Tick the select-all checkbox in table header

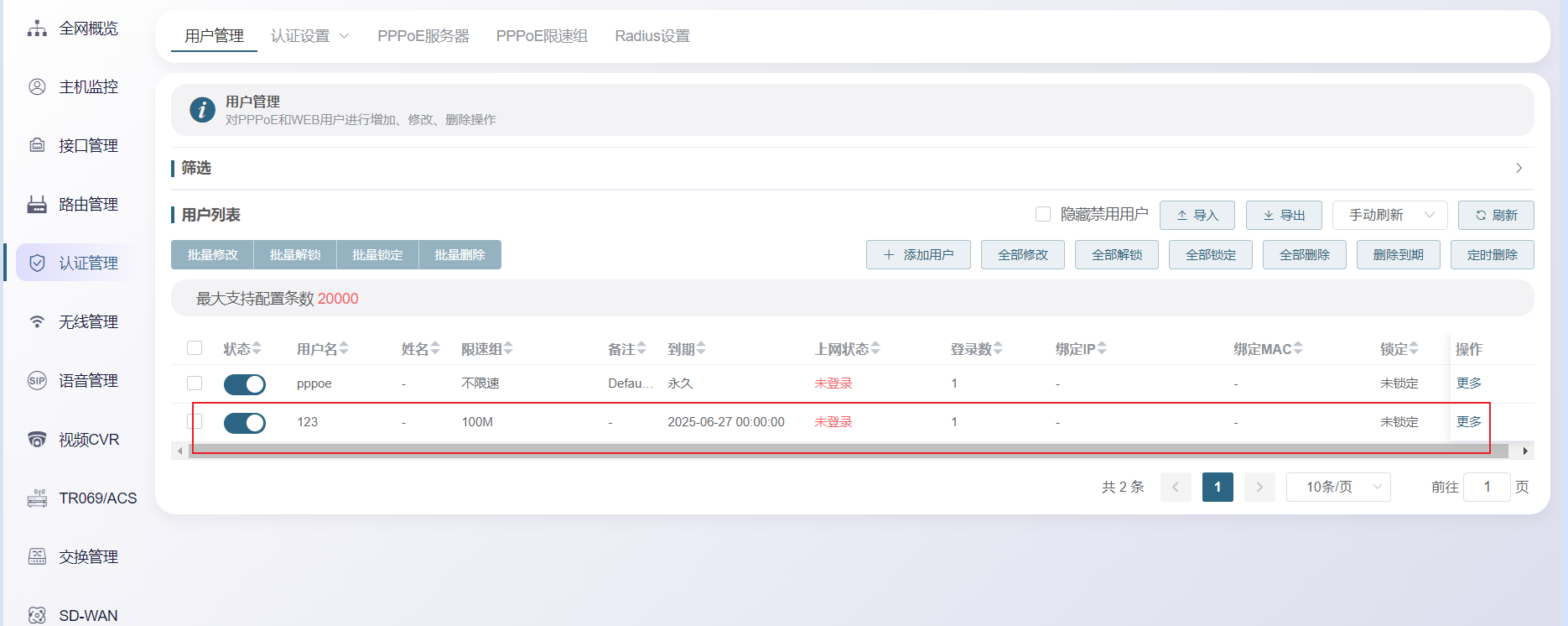[195, 348]
